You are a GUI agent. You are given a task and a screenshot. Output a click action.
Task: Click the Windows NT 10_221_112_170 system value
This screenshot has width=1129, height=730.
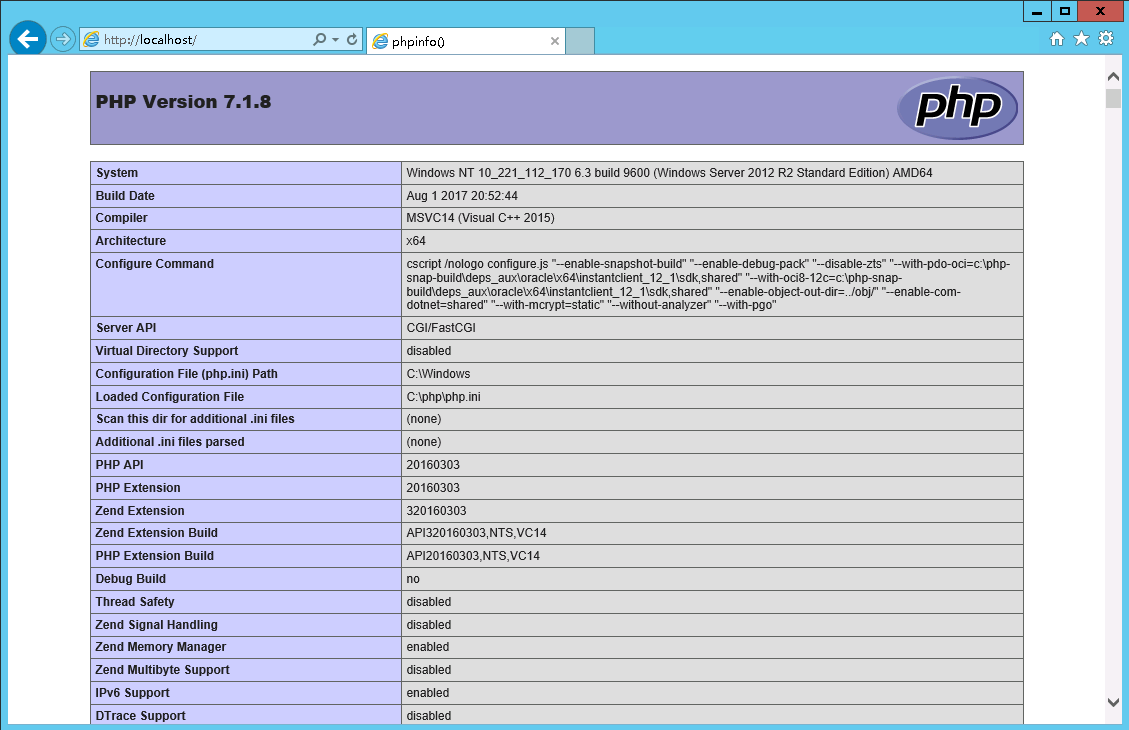coord(669,173)
